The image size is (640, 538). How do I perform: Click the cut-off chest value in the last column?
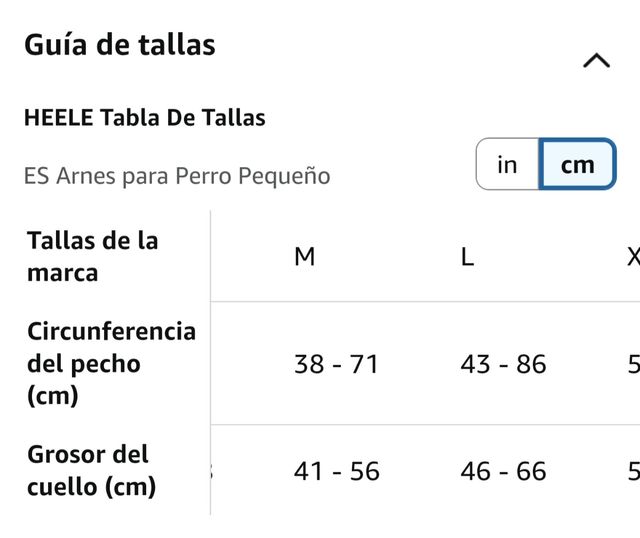click(633, 364)
